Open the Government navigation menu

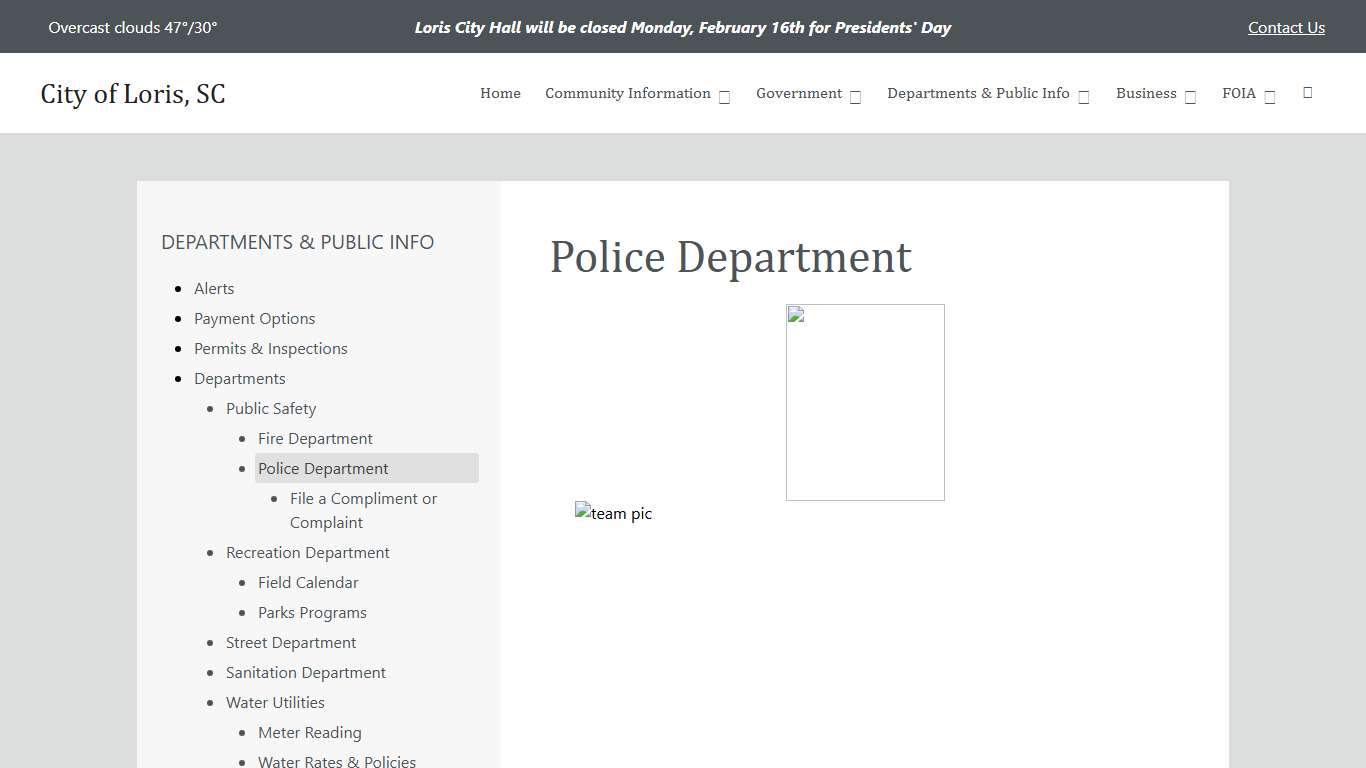(x=799, y=93)
